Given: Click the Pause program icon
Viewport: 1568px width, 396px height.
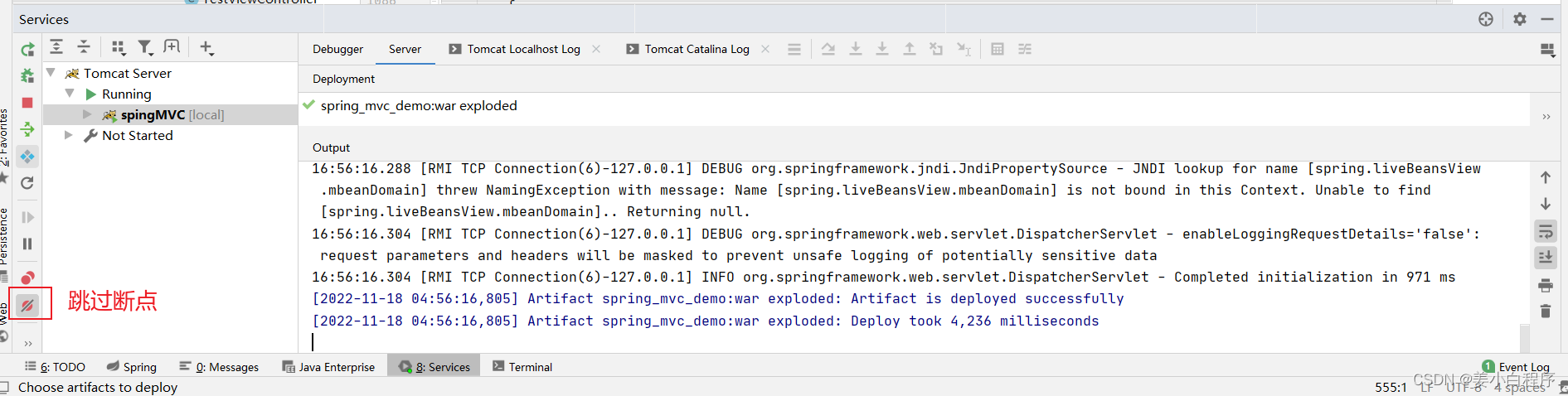Looking at the screenshot, I should point(27,244).
